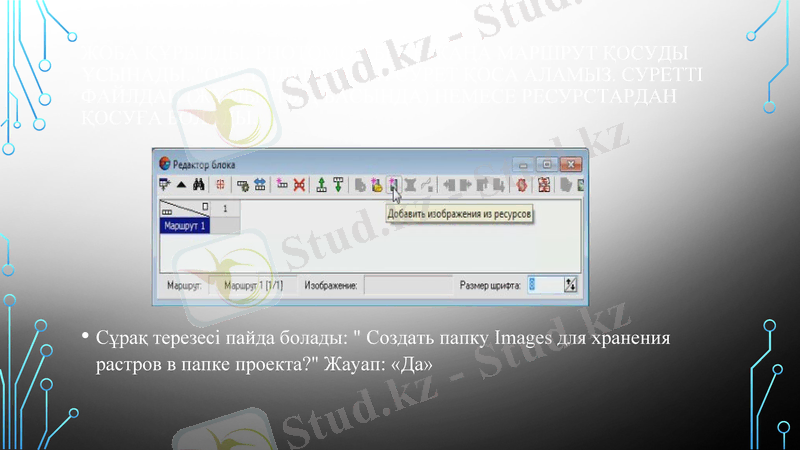The image size is (800, 450).
Task: Click the greyed-out right arrow icon
Action: [466, 185]
